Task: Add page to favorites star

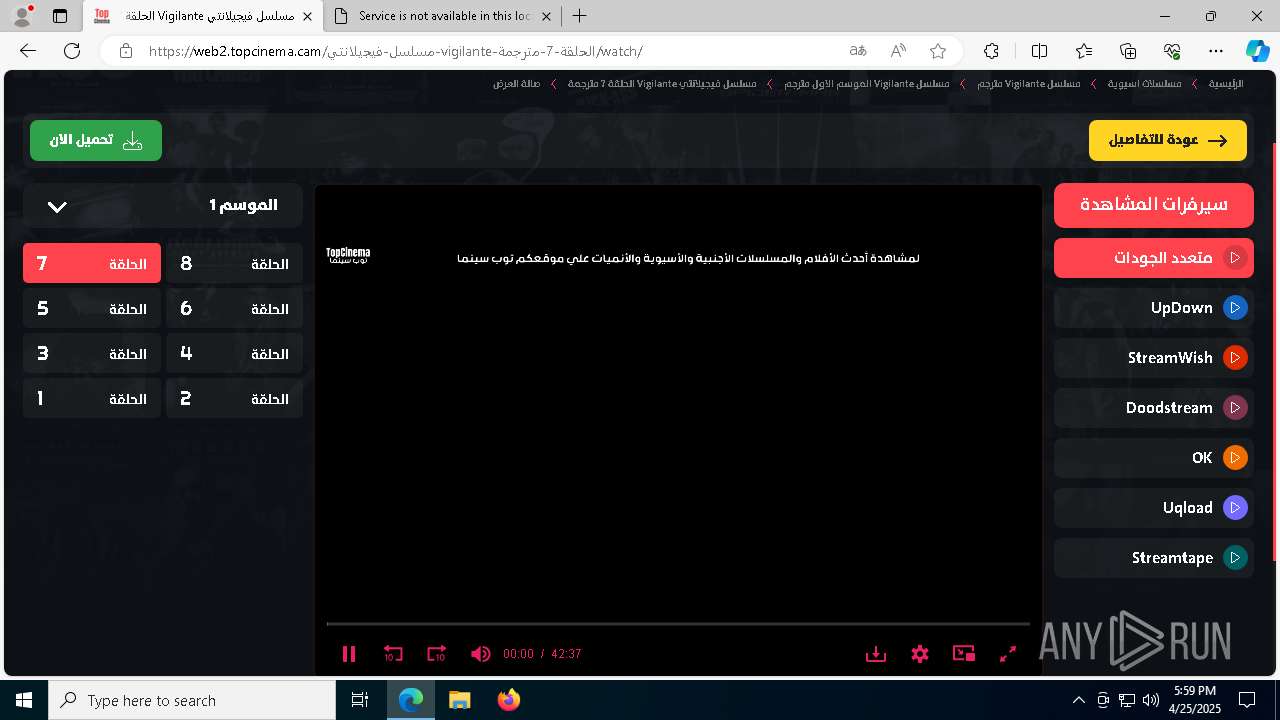Action: (938, 51)
